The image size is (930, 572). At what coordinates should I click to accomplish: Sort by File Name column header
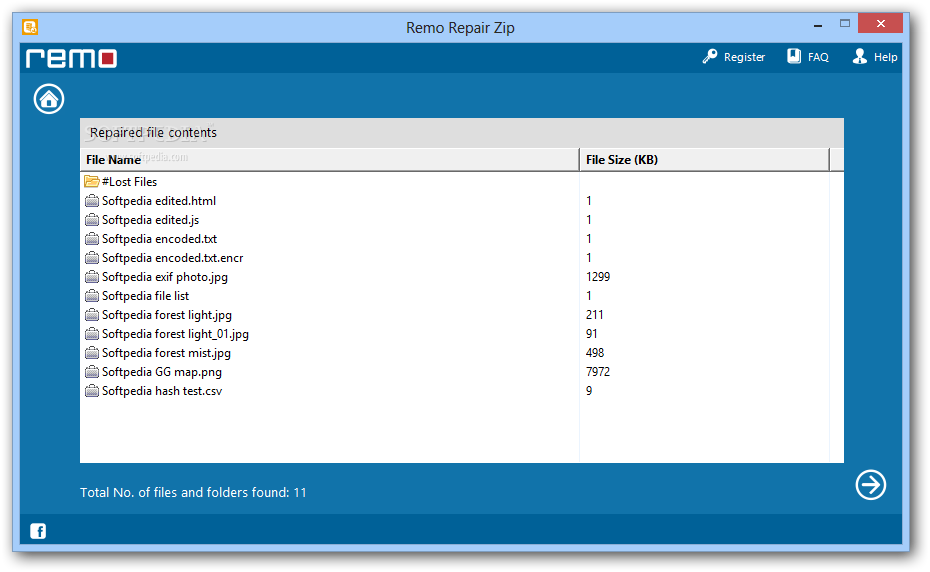[x=329, y=160]
